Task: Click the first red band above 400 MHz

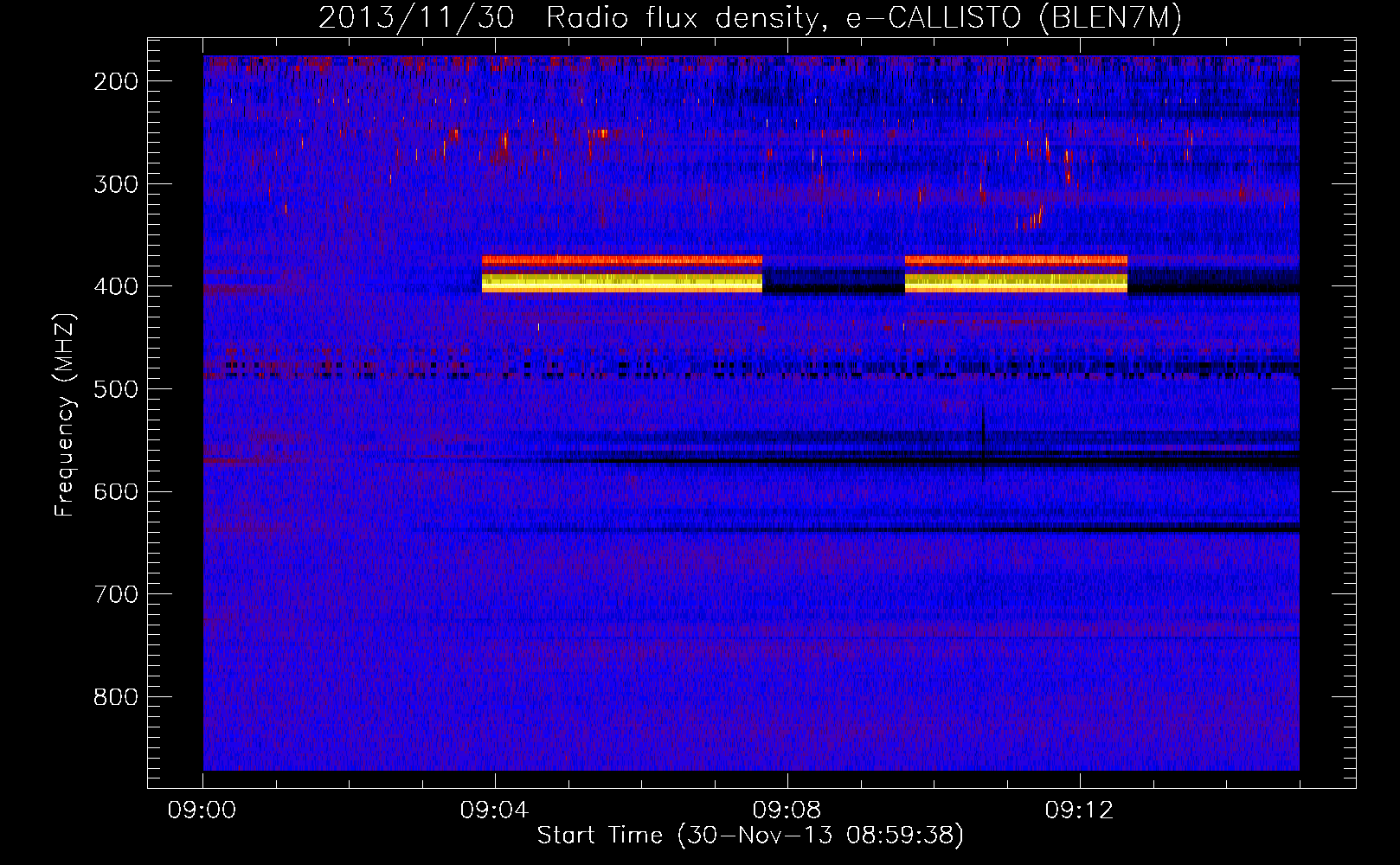Action: tap(622, 259)
